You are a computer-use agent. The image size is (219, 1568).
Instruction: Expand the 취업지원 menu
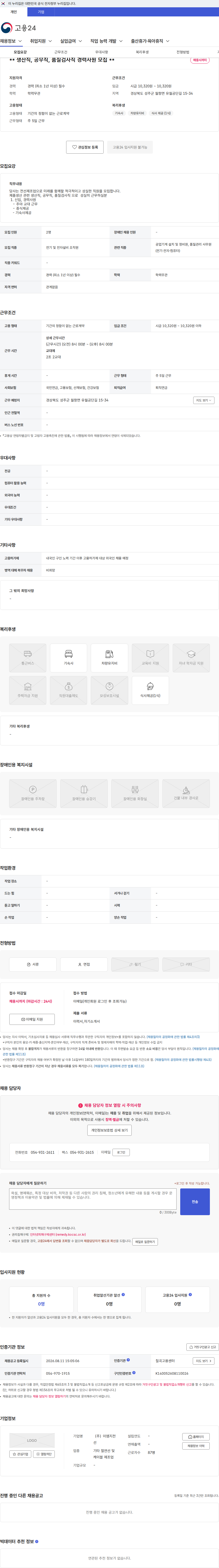point(41,41)
